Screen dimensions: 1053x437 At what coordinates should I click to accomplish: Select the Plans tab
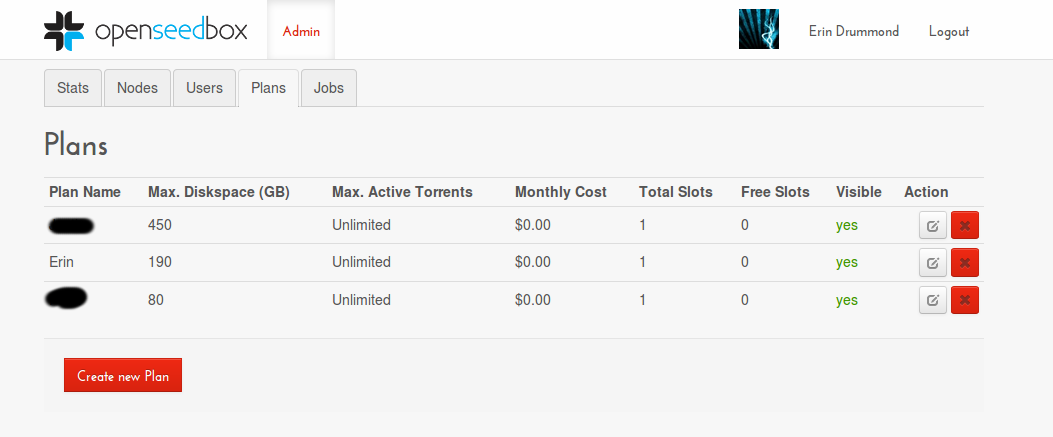[x=268, y=88]
